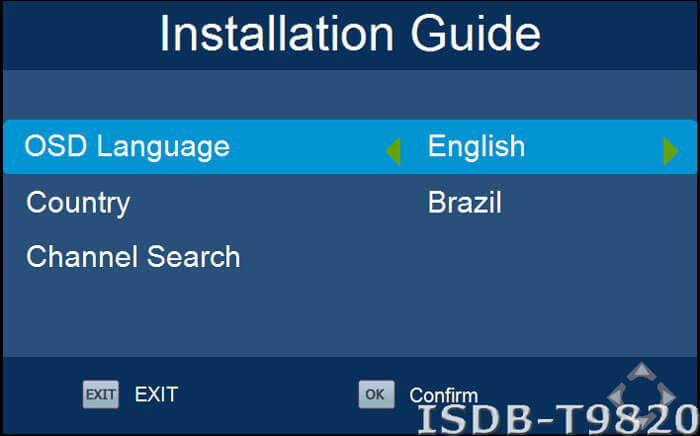
Task: Click the Installation Guide title
Action: 350,34
